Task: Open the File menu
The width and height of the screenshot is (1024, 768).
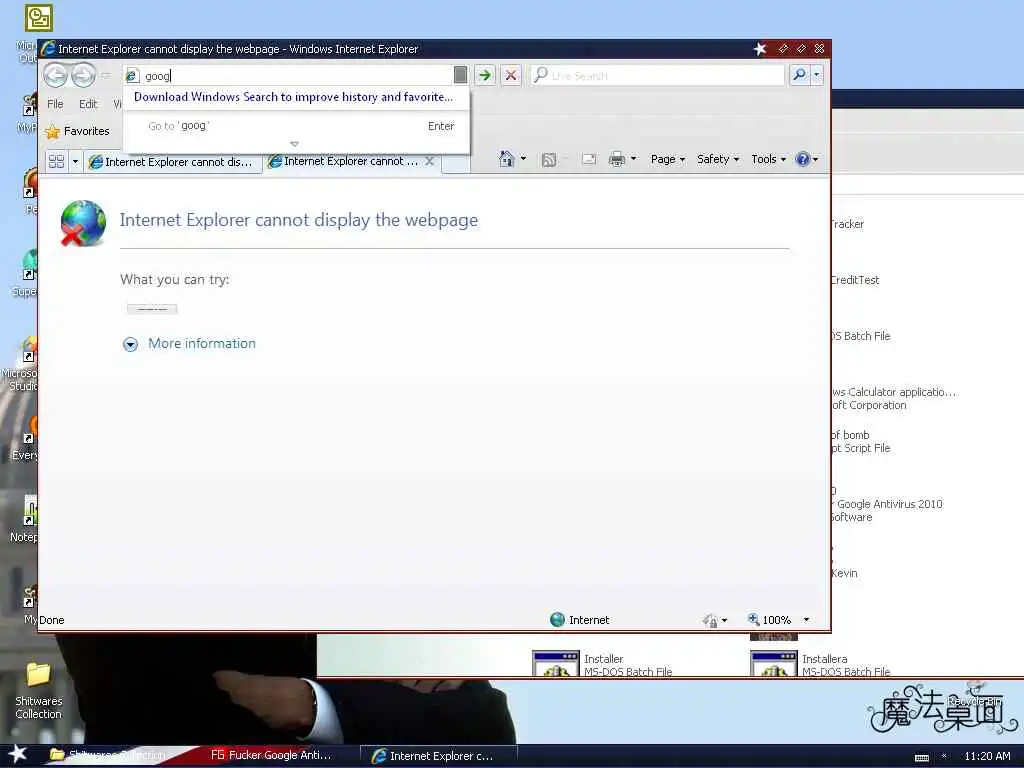Action: (55, 104)
